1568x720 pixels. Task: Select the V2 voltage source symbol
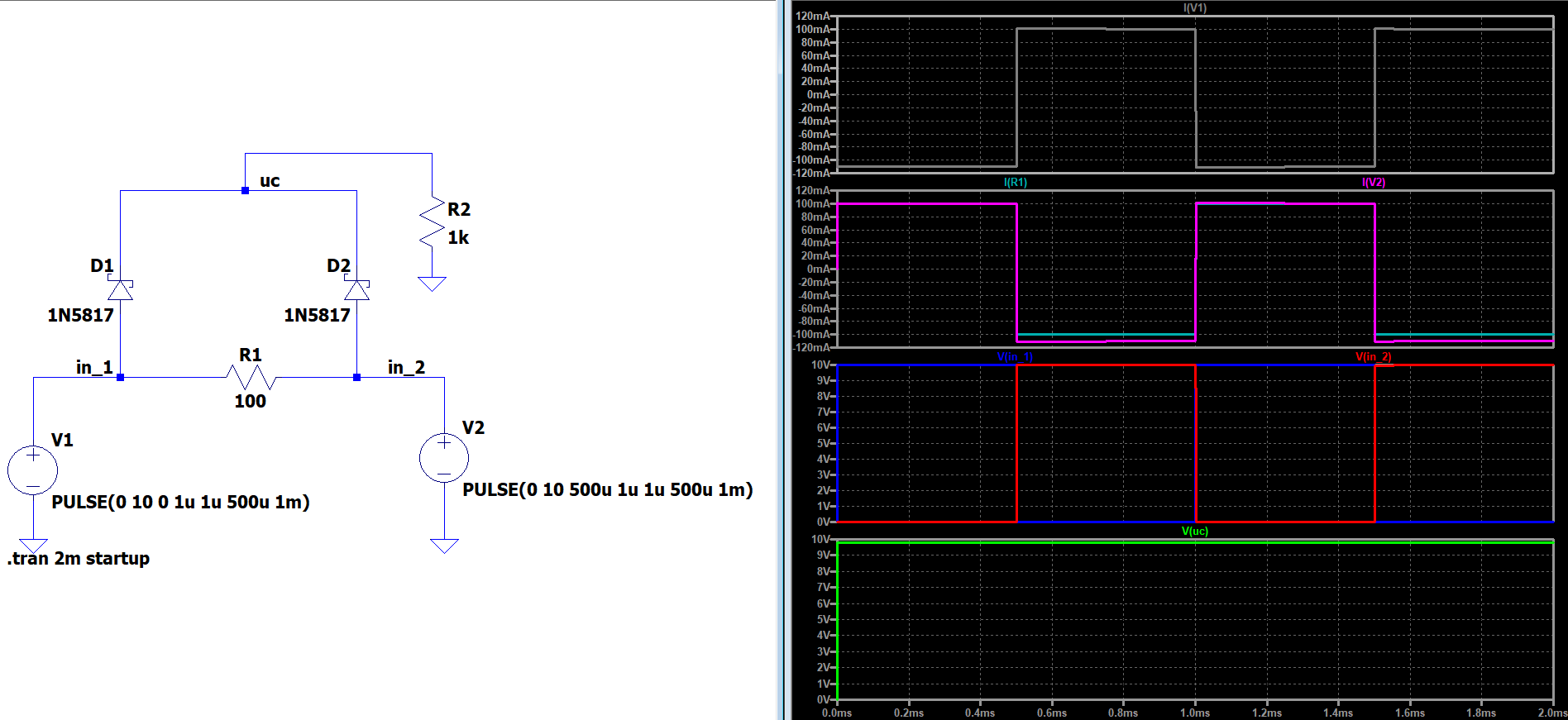(444, 458)
